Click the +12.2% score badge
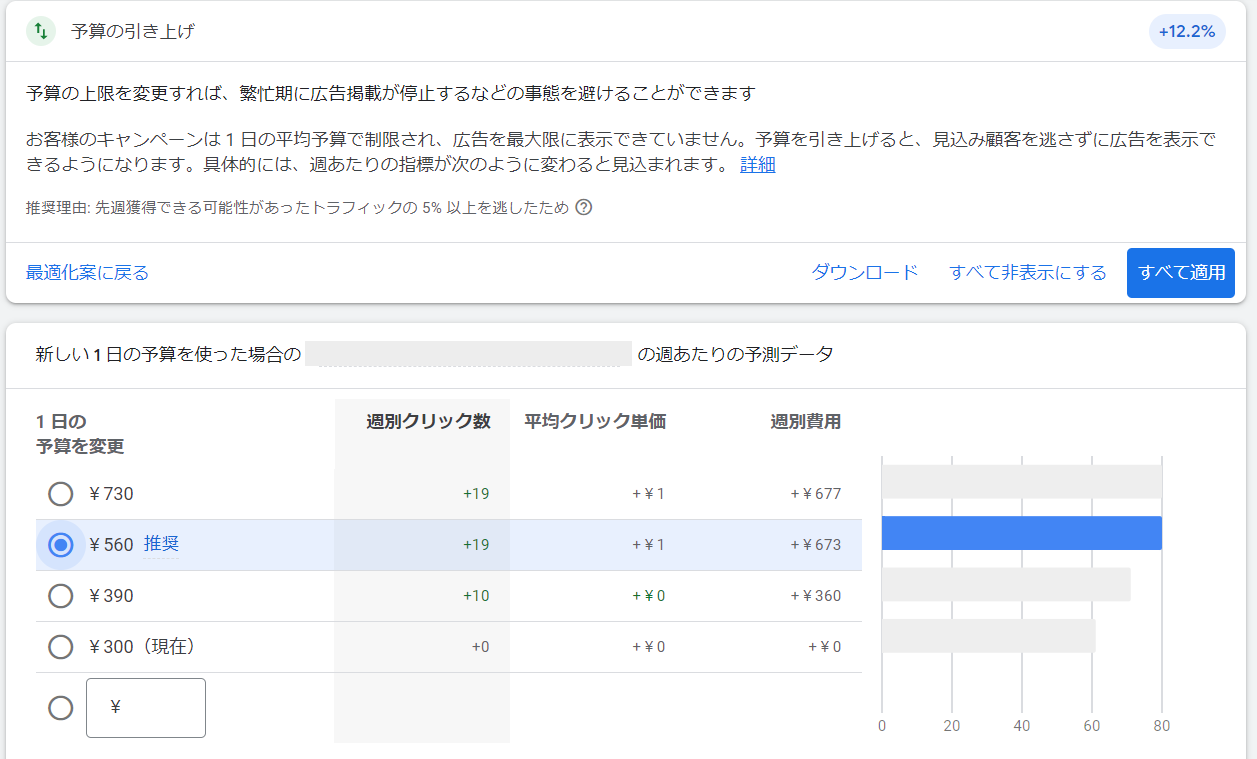This screenshot has height=759, width=1257. click(1187, 32)
